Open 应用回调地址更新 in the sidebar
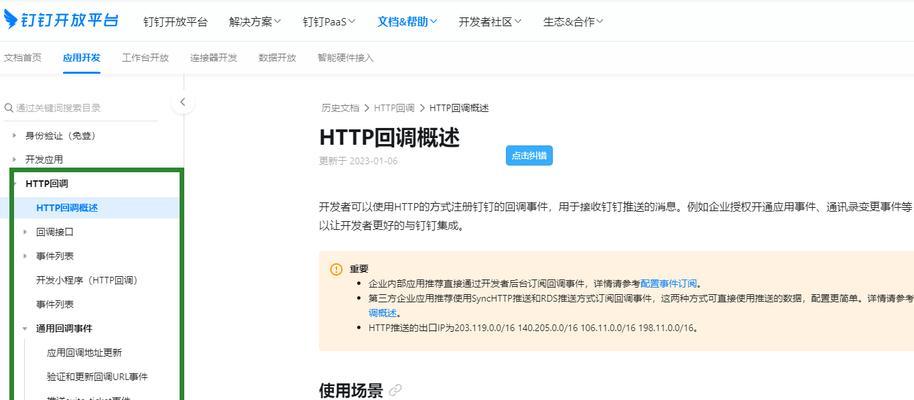This screenshot has width=914, height=400. click(x=85, y=353)
